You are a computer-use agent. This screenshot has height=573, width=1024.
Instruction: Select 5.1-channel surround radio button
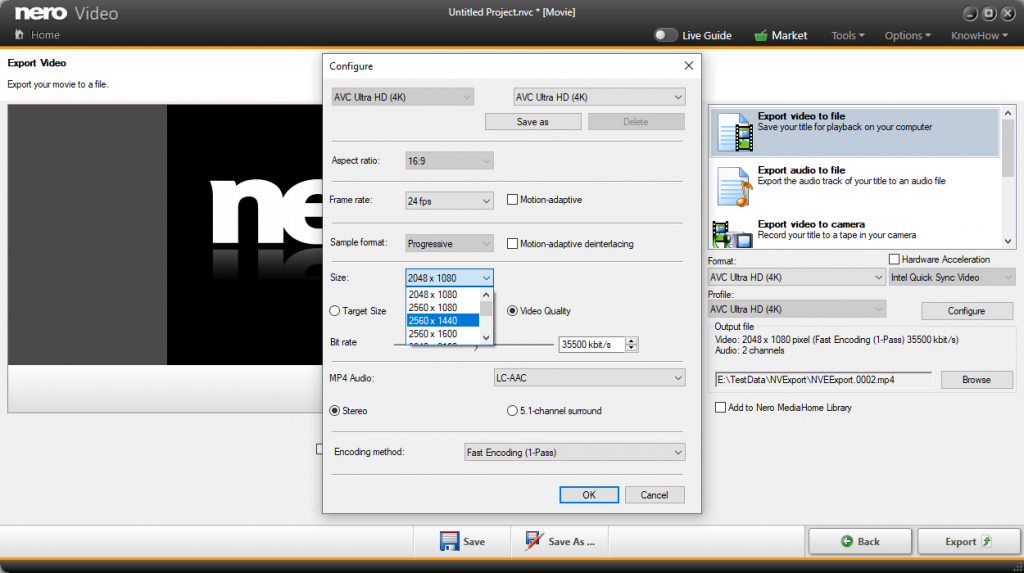(512, 411)
